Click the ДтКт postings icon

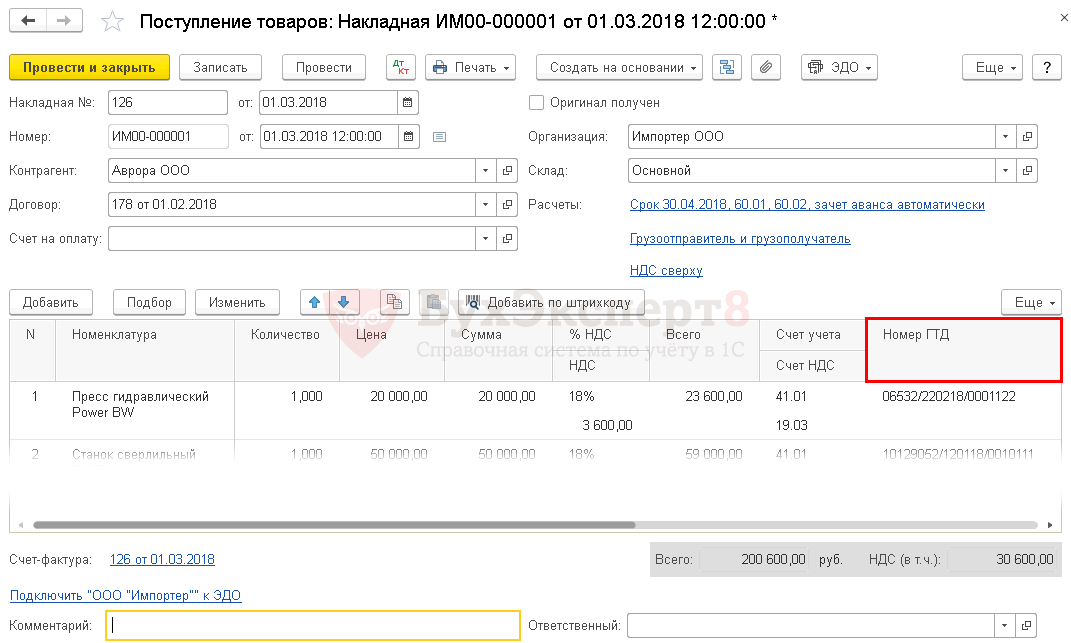point(401,67)
